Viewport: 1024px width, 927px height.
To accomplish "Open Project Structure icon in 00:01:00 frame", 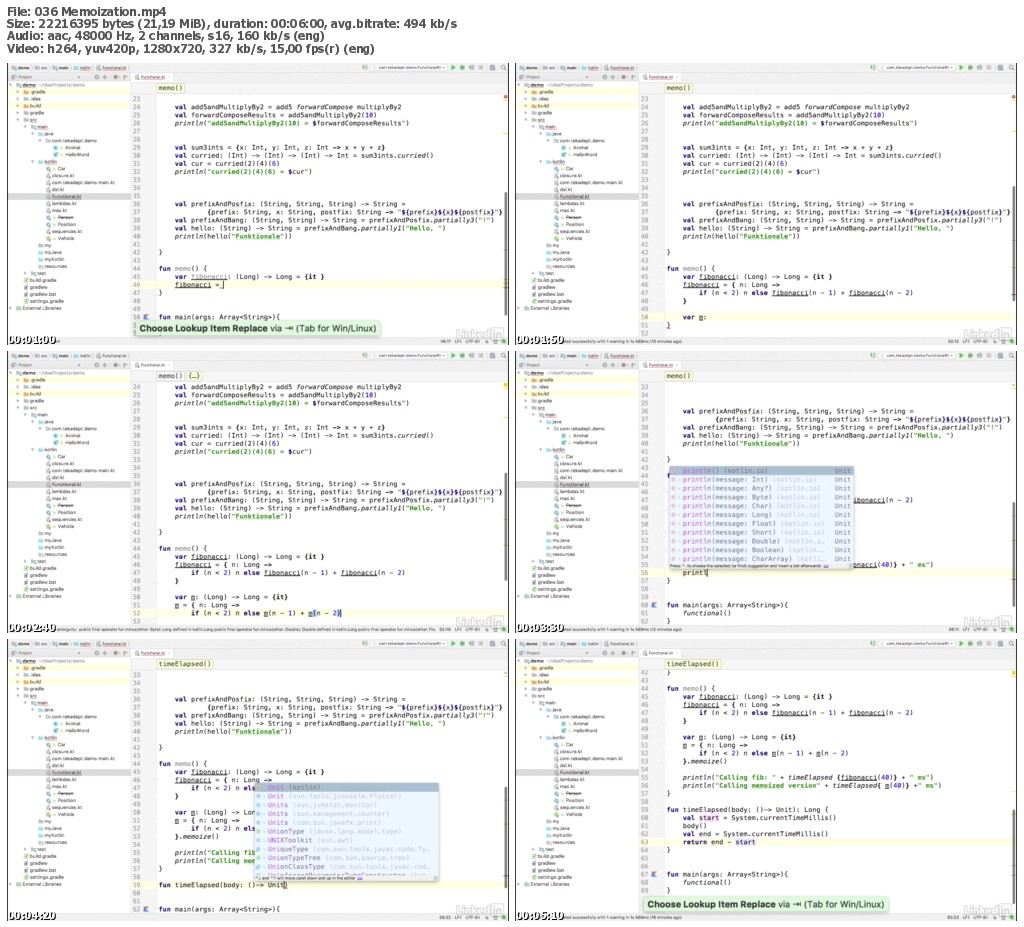I will pyautogui.click(x=492, y=67).
